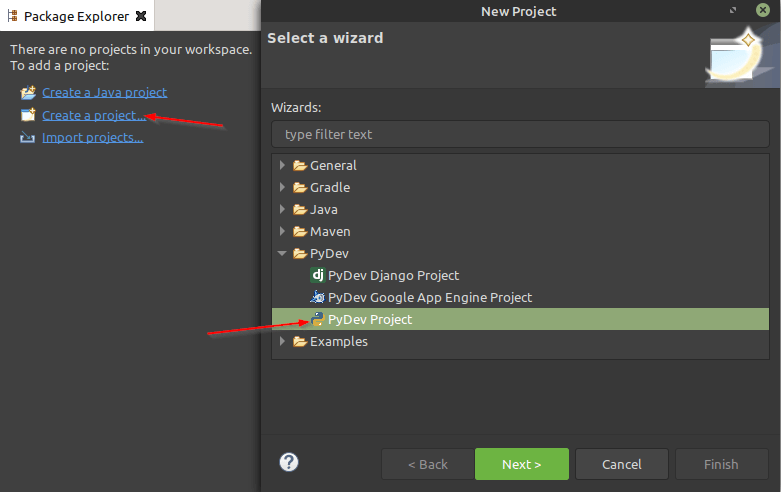Click the Create a Java project icon
Image resolution: width=781 pixels, height=492 pixels.
point(28,93)
